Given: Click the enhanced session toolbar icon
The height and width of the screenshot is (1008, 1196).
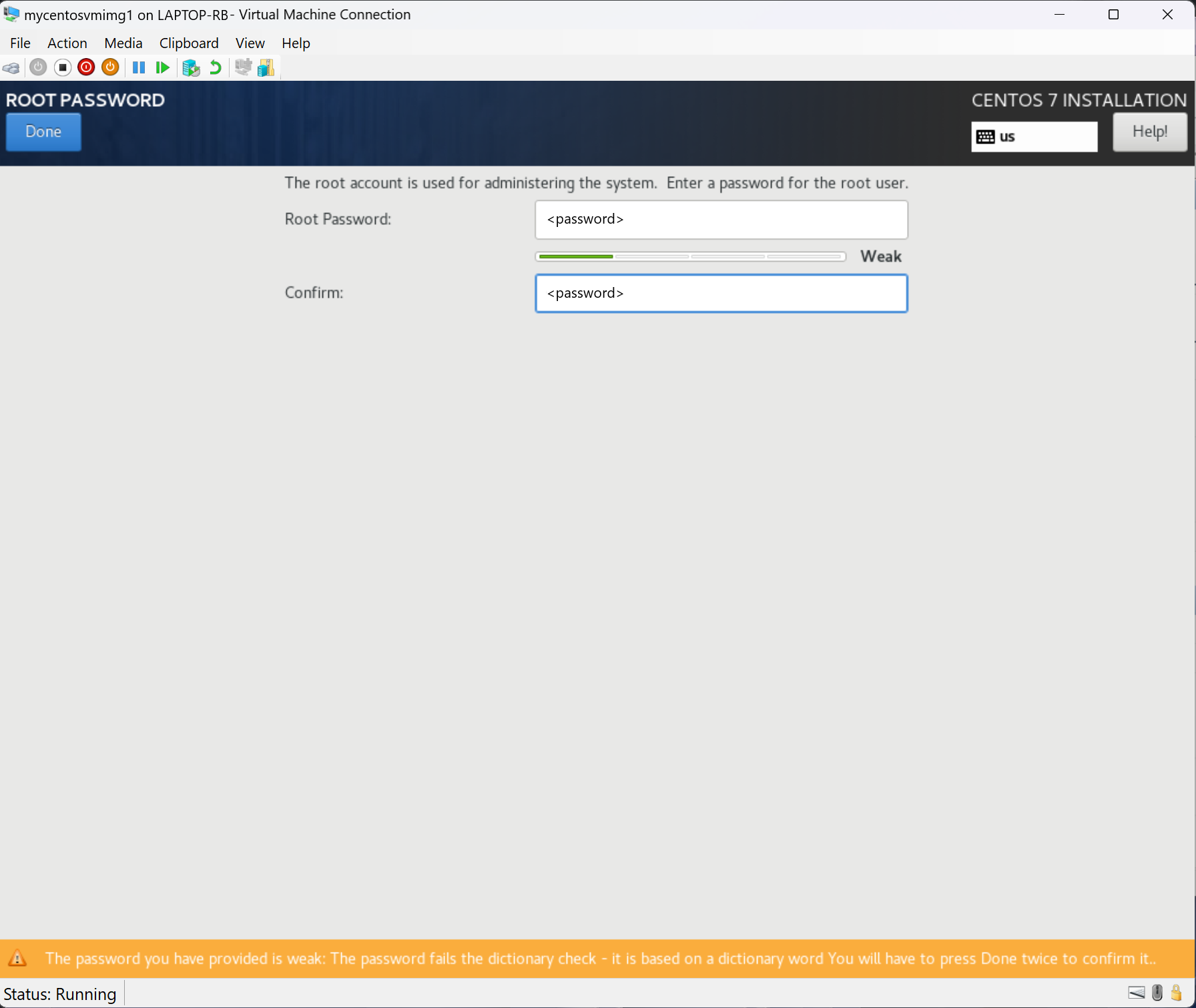Looking at the screenshot, I should [243, 67].
